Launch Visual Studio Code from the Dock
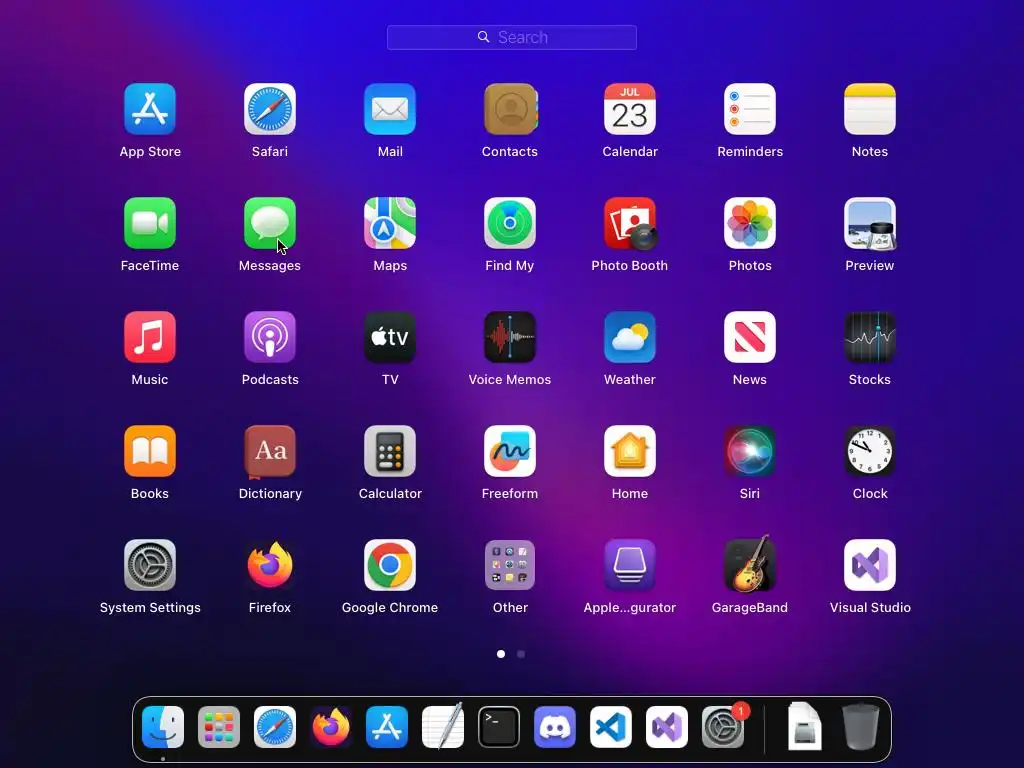This screenshot has height=768, width=1024. coord(611,727)
